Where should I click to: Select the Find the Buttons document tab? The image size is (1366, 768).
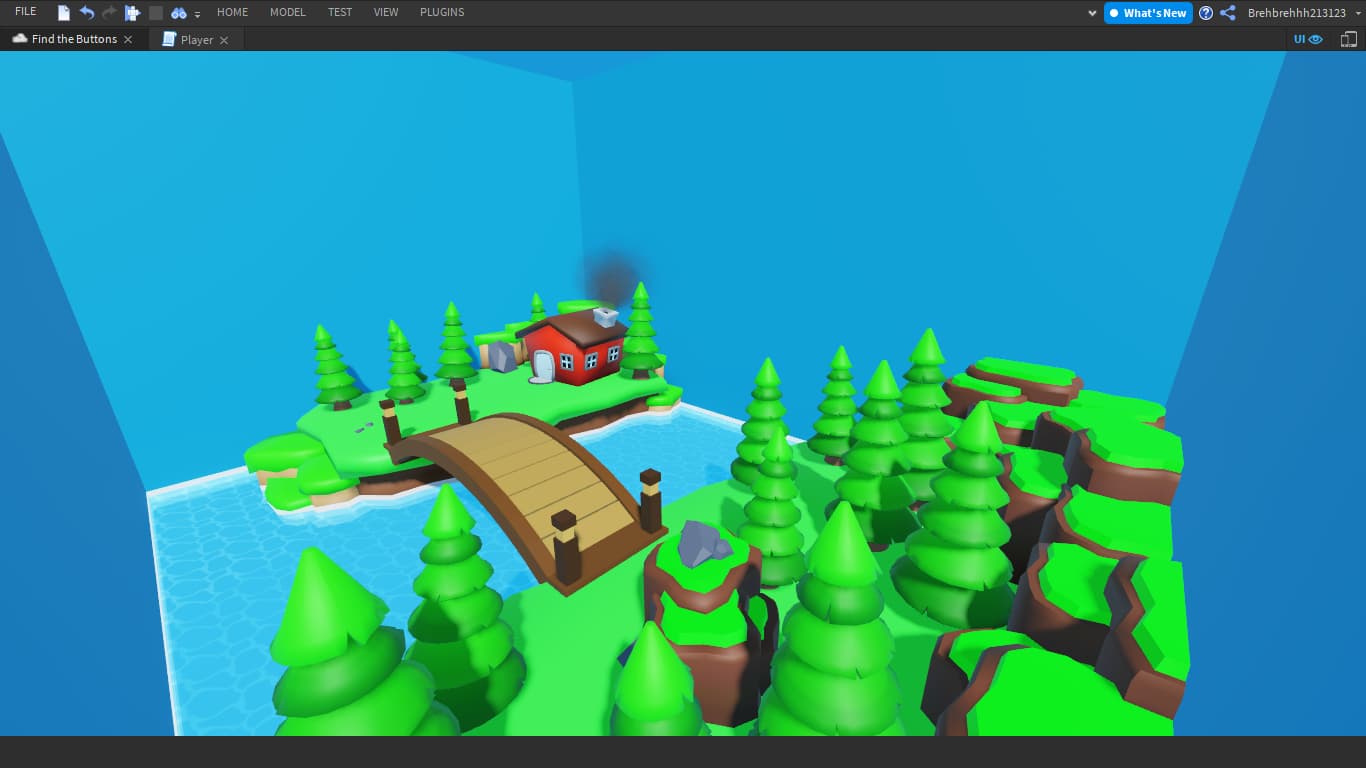click(74, 39)
